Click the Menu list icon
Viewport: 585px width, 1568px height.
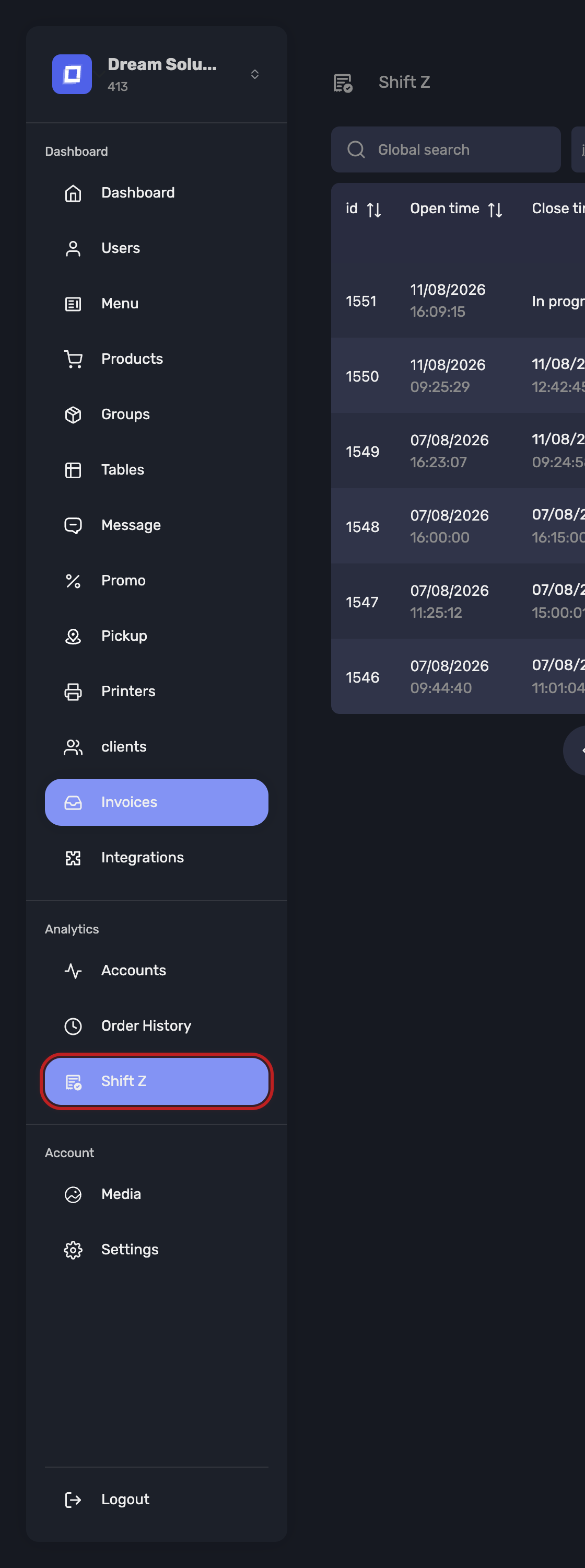[x=73, y=304]
